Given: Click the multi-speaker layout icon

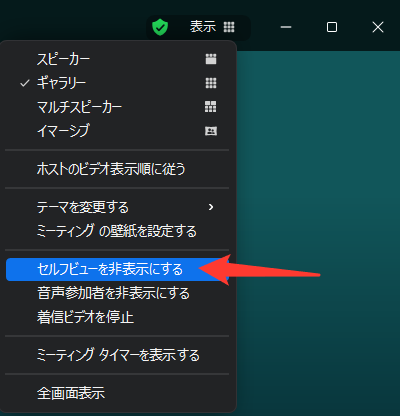Looking at the screenshot, I should point(211,107).
